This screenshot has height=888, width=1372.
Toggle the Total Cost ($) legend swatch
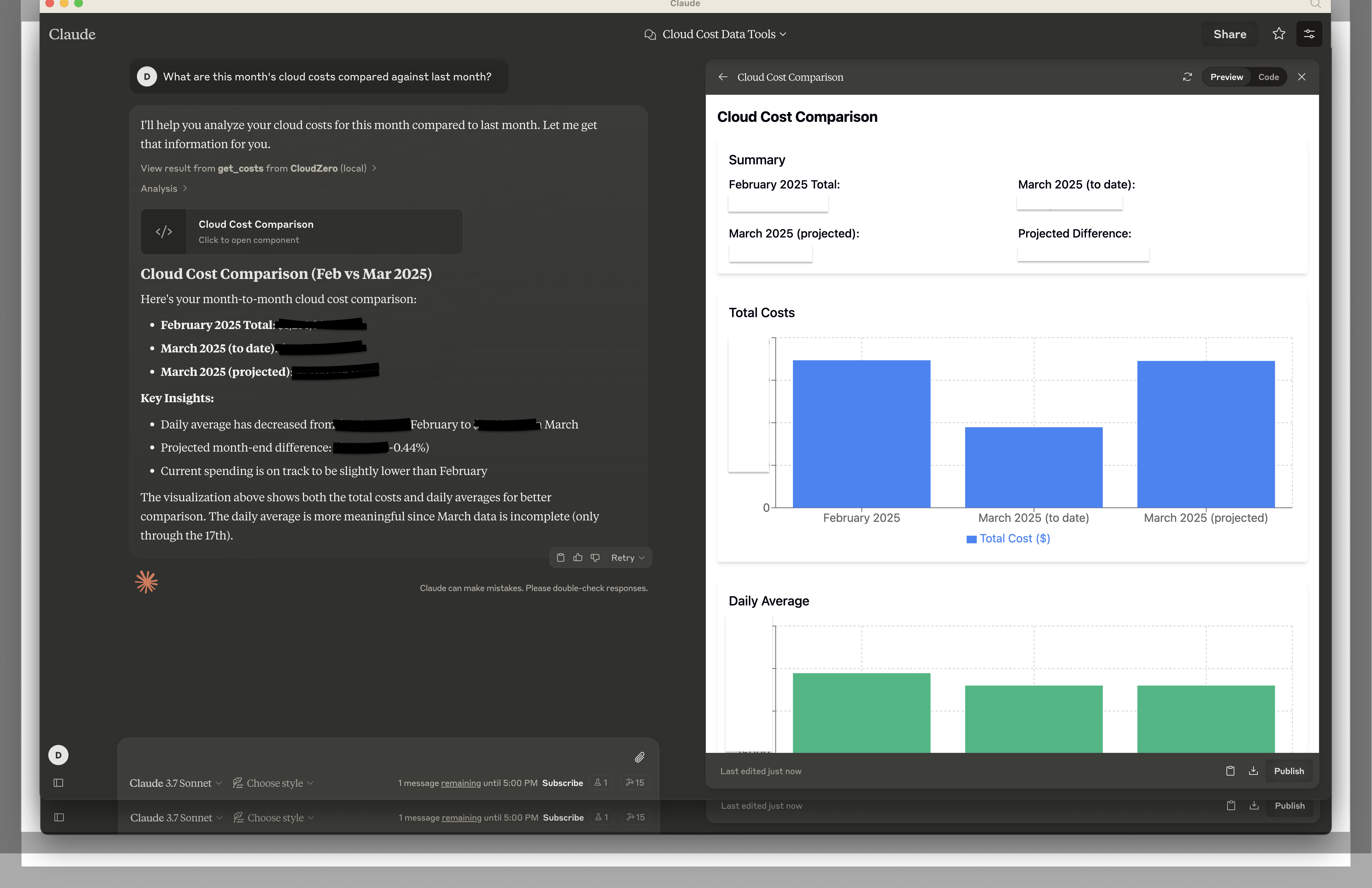pyautogui.click(x=971, y=539)
